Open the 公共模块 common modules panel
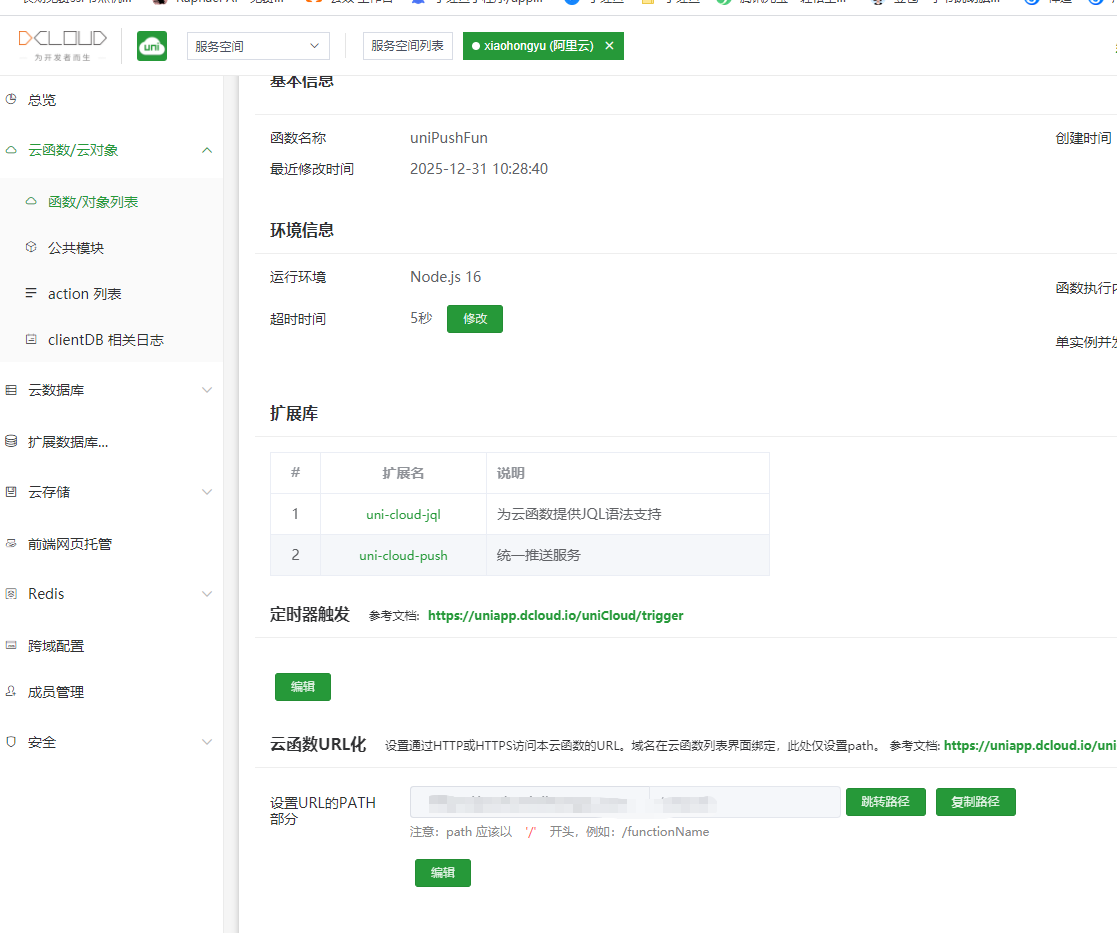 77,247
